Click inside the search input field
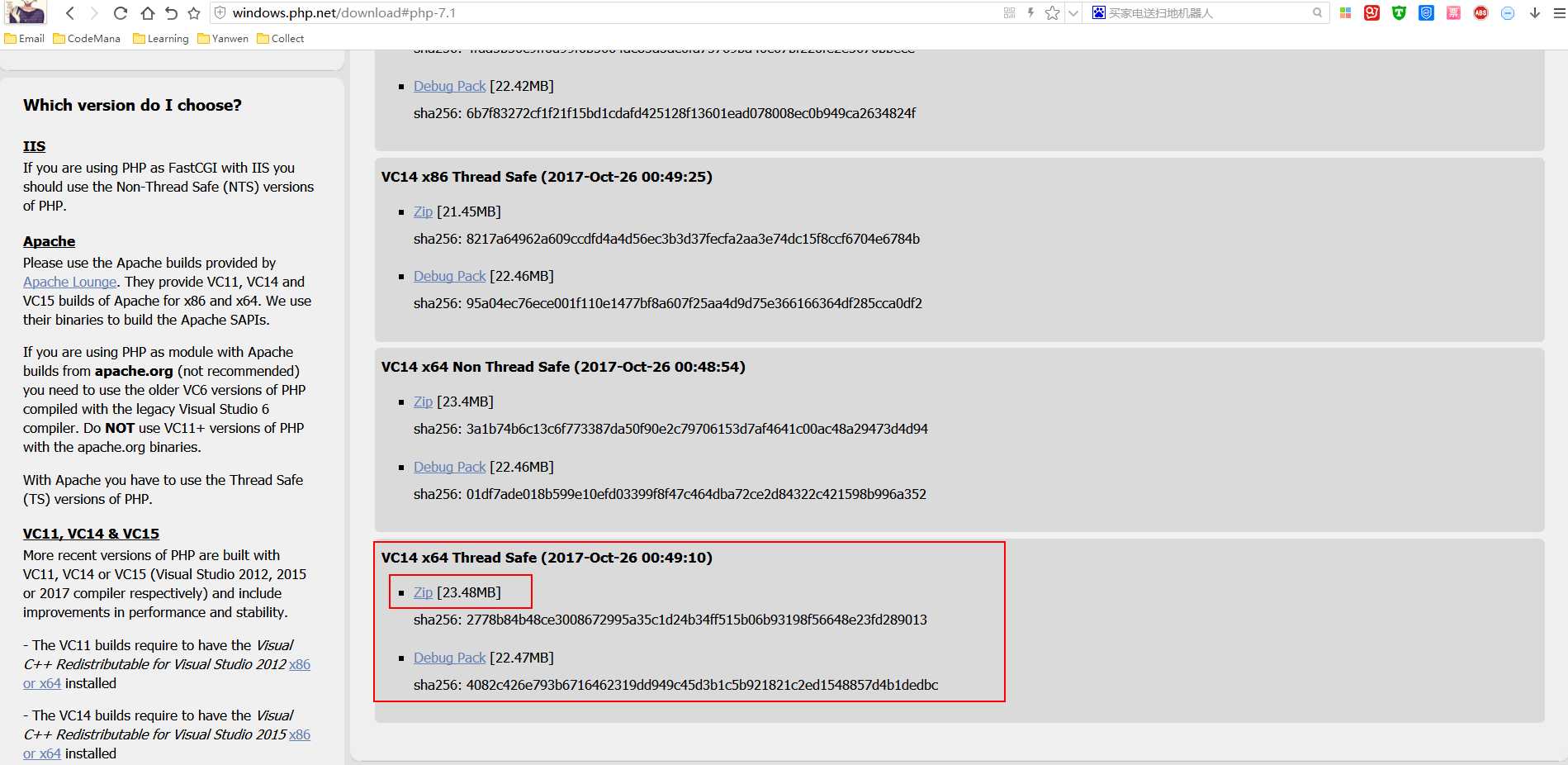This screenshot has width=1568, height=765. point(1197,12)
